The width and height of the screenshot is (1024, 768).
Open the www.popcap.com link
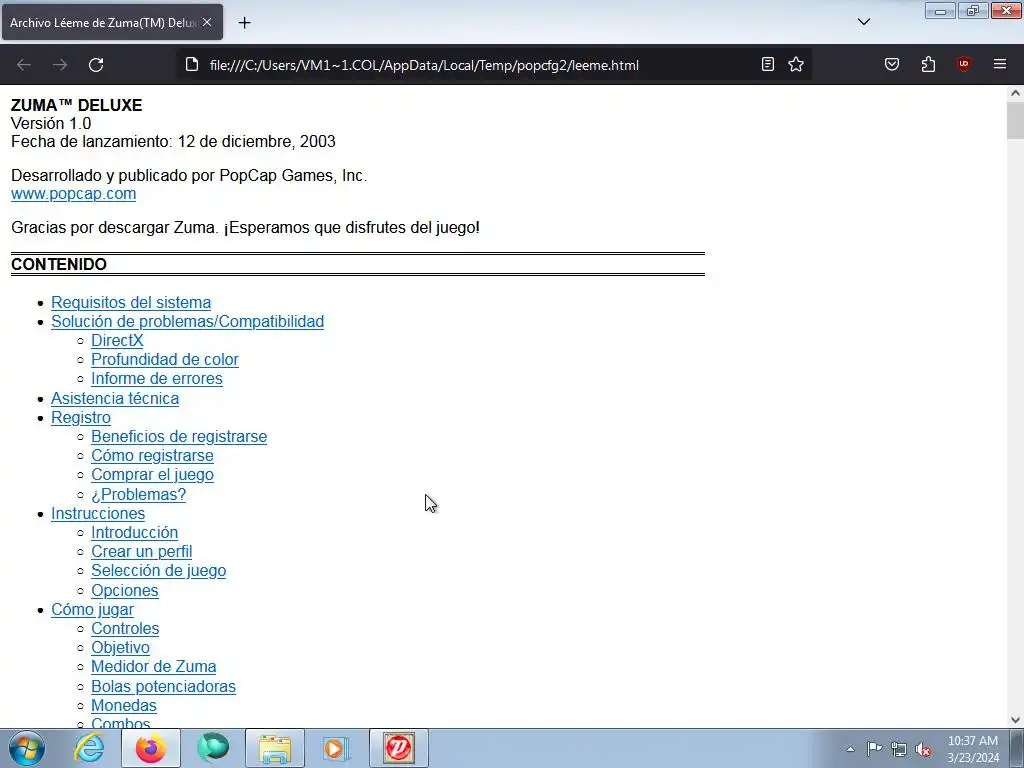(x=74, y=194)
